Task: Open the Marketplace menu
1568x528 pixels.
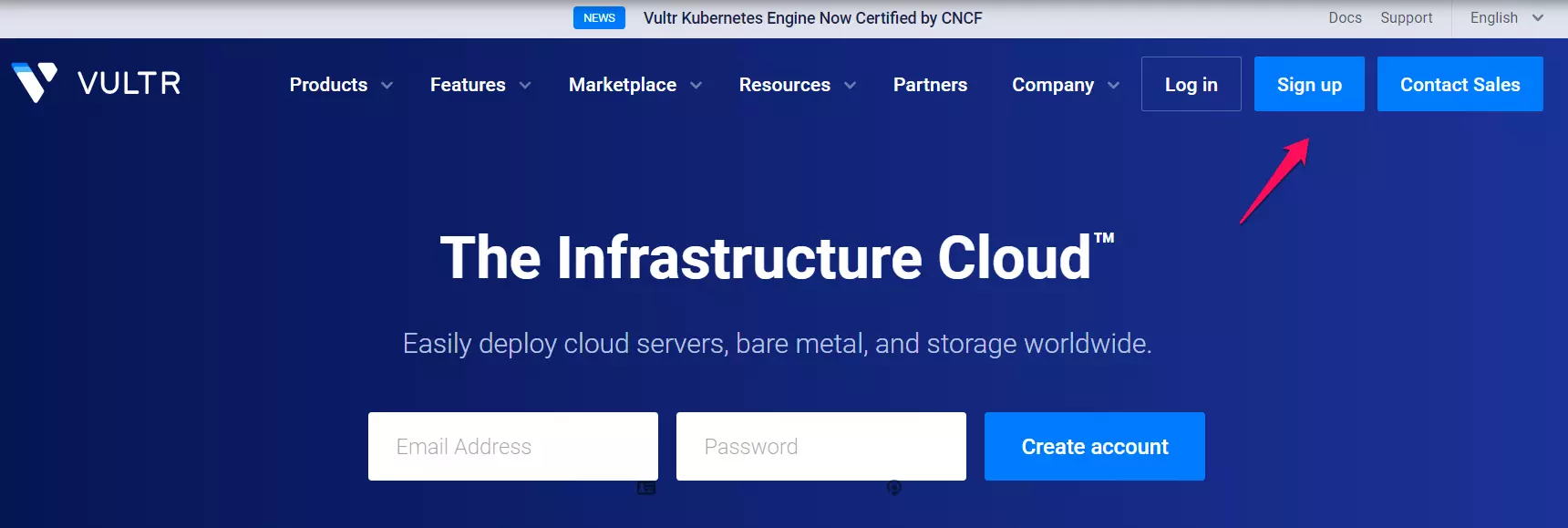Action: pyautogui.click(x=623, y=85)
